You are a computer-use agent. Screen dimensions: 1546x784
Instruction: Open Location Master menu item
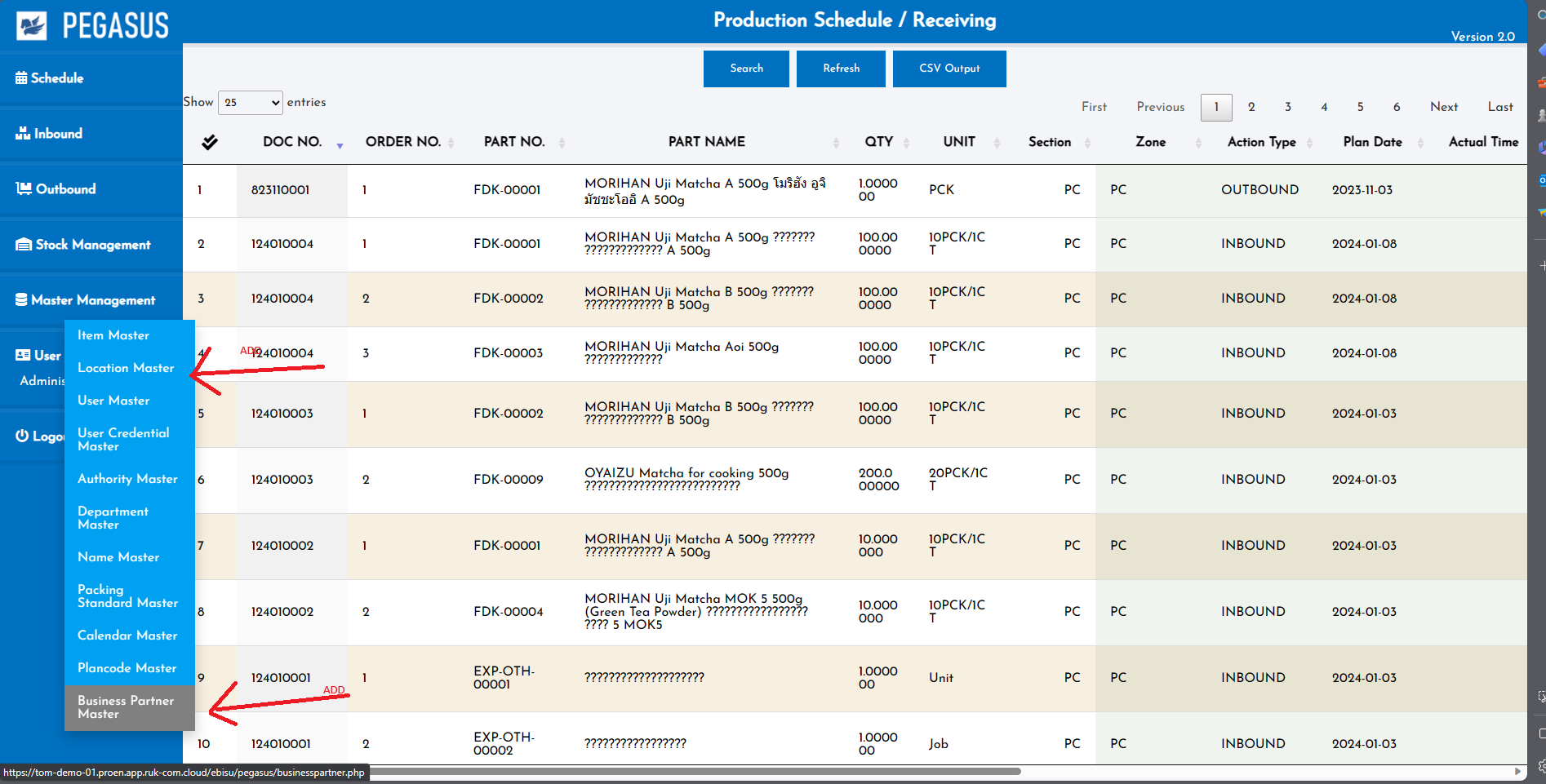click(x=126, y=368)
